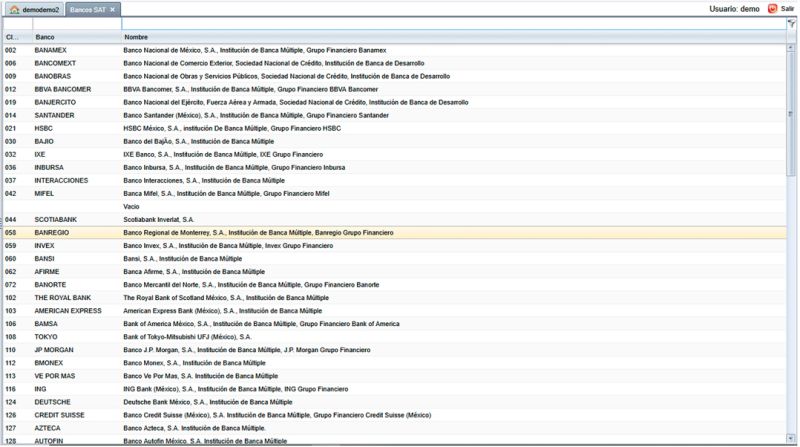The height and width of the screenshot is (447, 800).
Task: Select the SANTANDER row
Action: tap(394, 115)
